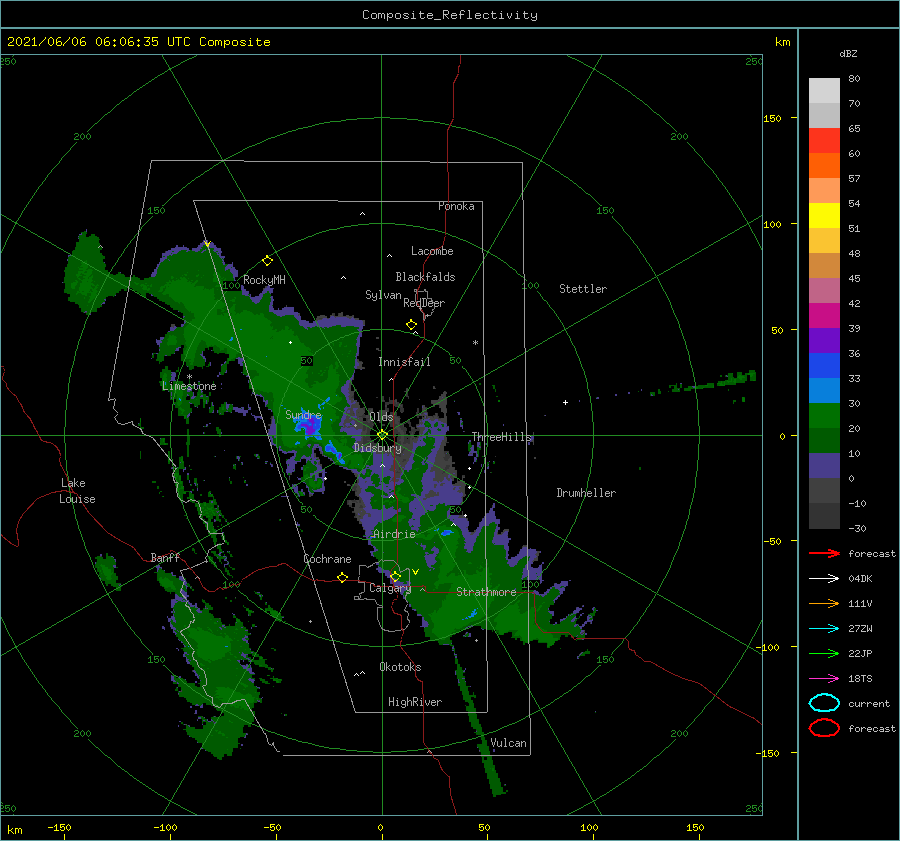
Task: Click the red forecast arrow icon
Action: [x=824, y=553]
